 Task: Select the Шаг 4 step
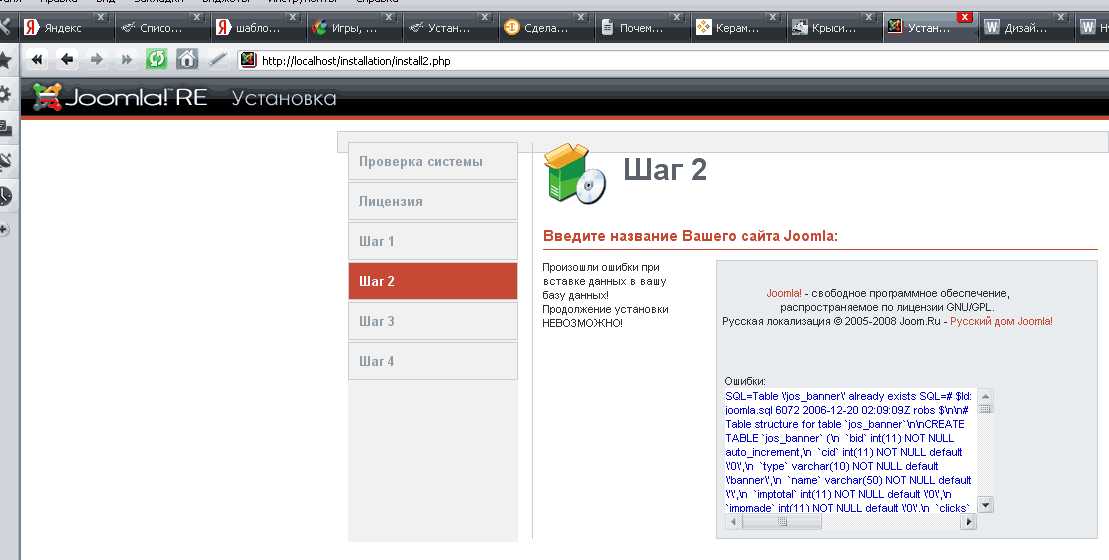[x=433, y=361]
